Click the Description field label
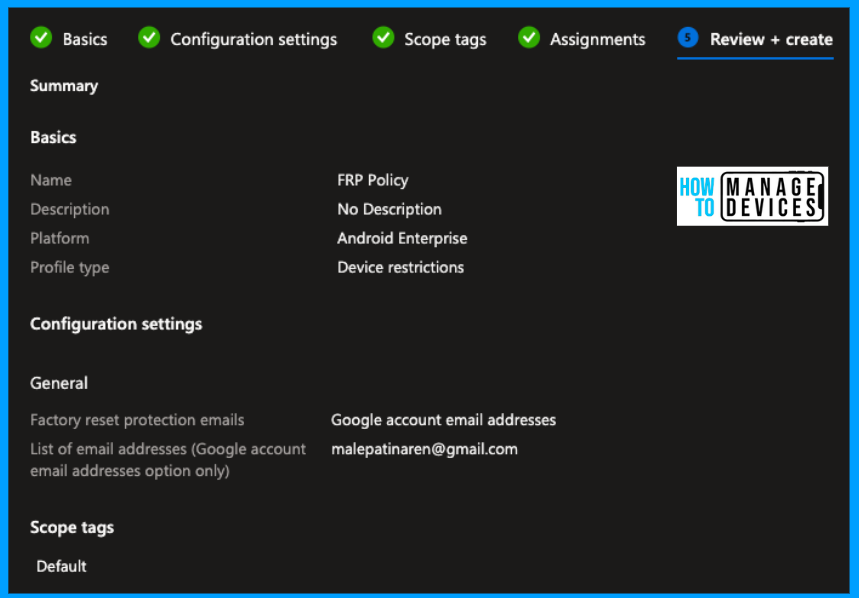This screenshot has height=598, width=859. tap(70, 209)
